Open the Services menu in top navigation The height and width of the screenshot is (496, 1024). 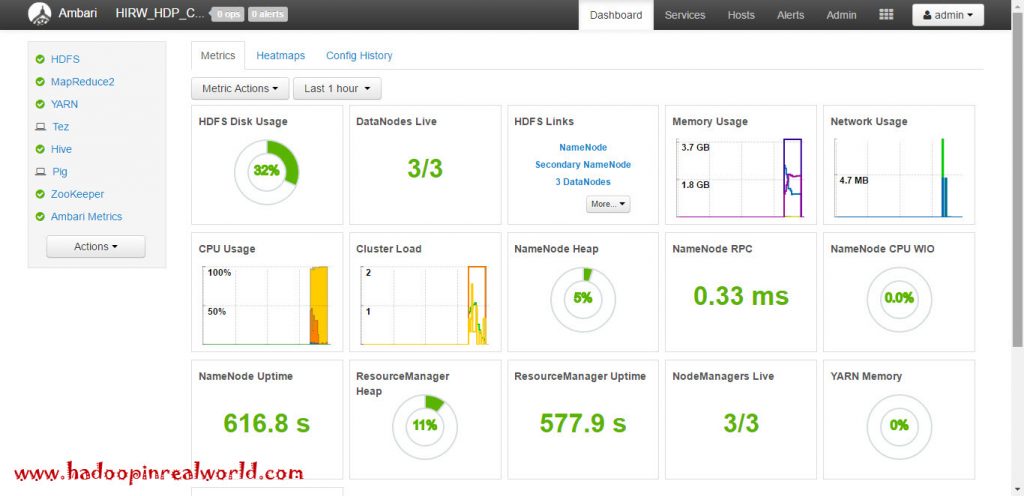pyautogui.click(x=684, y=15)
